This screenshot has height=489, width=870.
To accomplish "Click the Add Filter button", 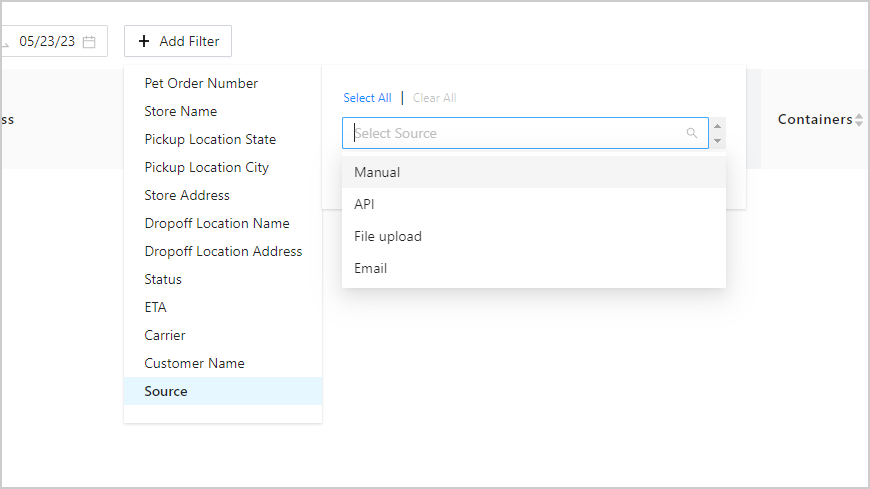I will [x=178, y=41].
